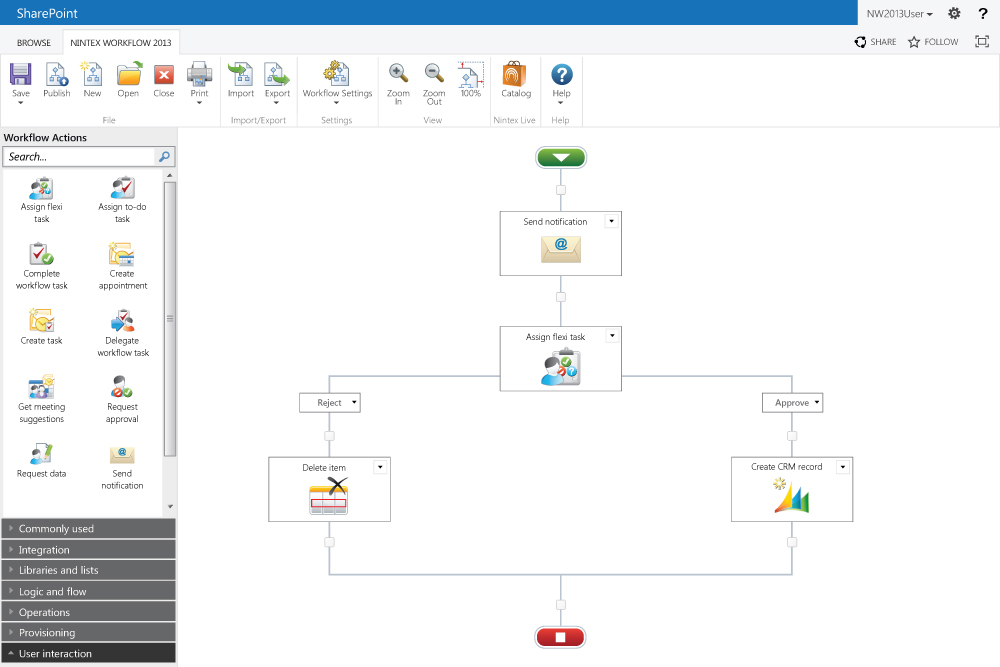Viewport: 1000px width, 667px height.
Task: Select Request approval action
Action: 122,400
